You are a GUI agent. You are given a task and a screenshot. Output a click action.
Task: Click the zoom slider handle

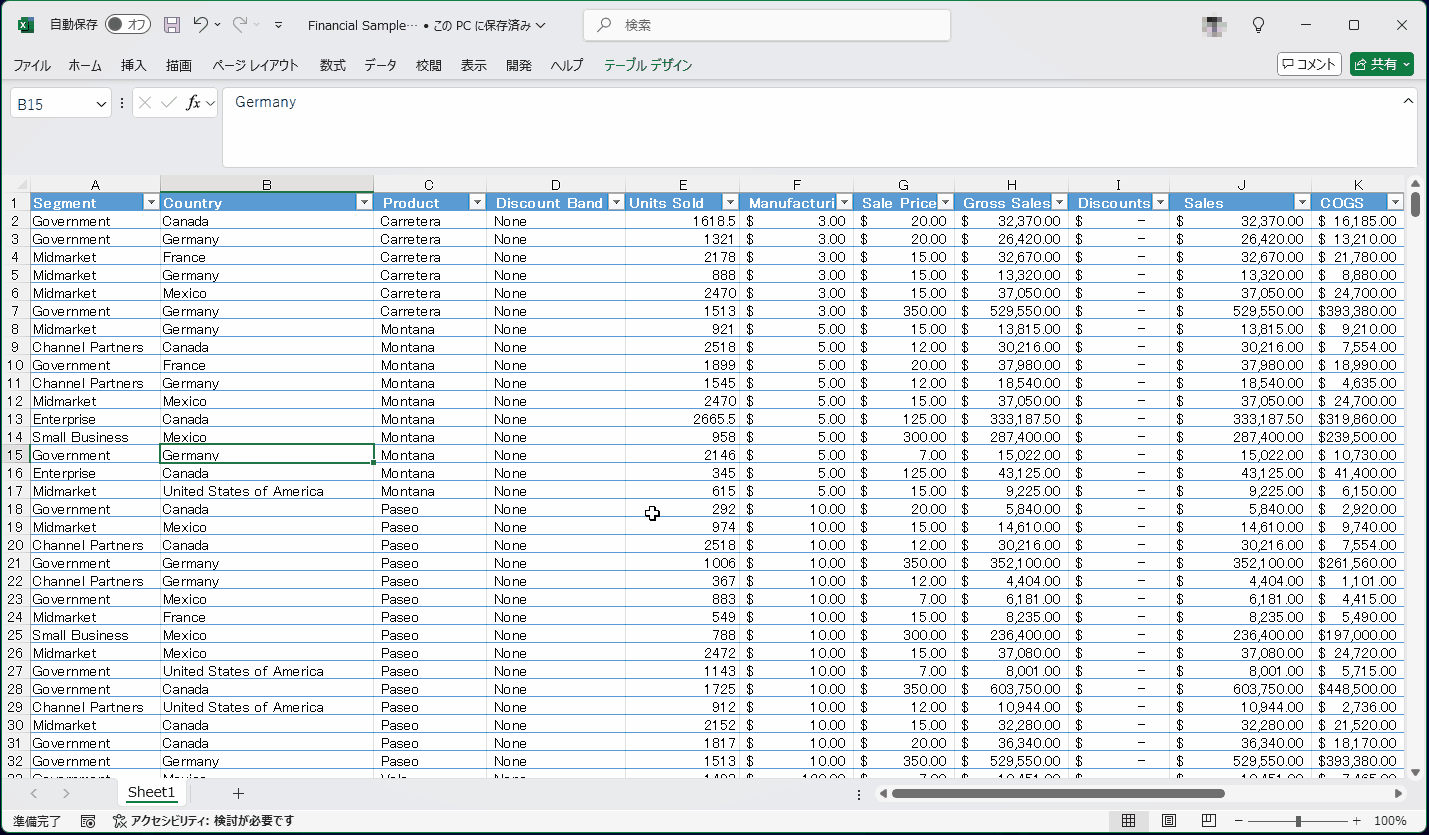[1298, 821]
